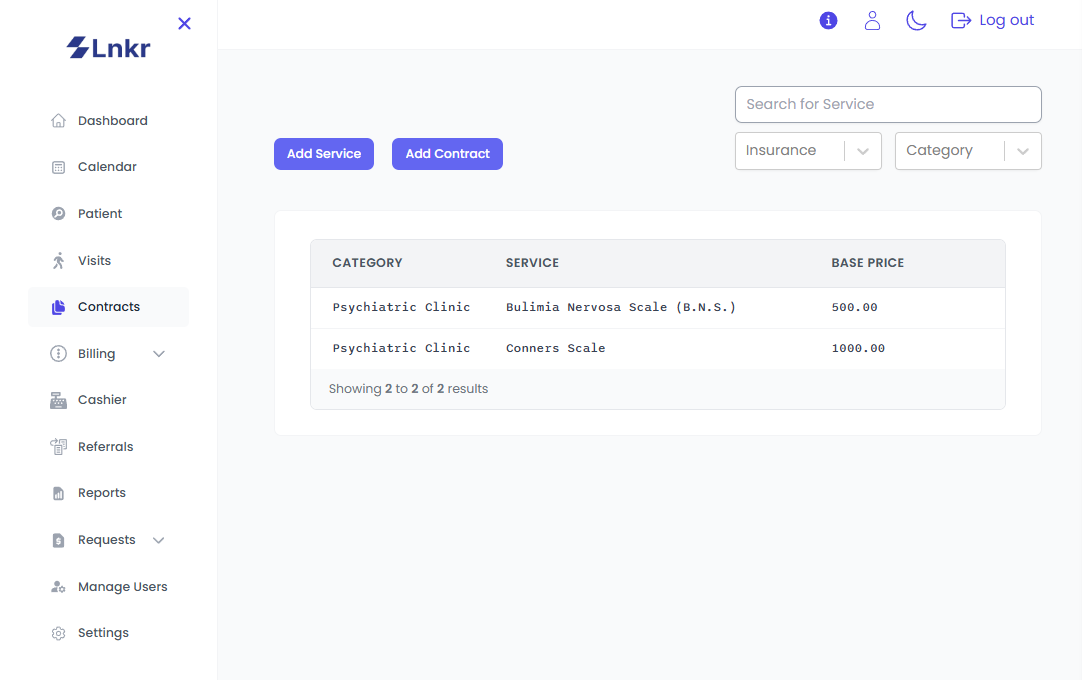Click the Log out link text

point(1006,21)
